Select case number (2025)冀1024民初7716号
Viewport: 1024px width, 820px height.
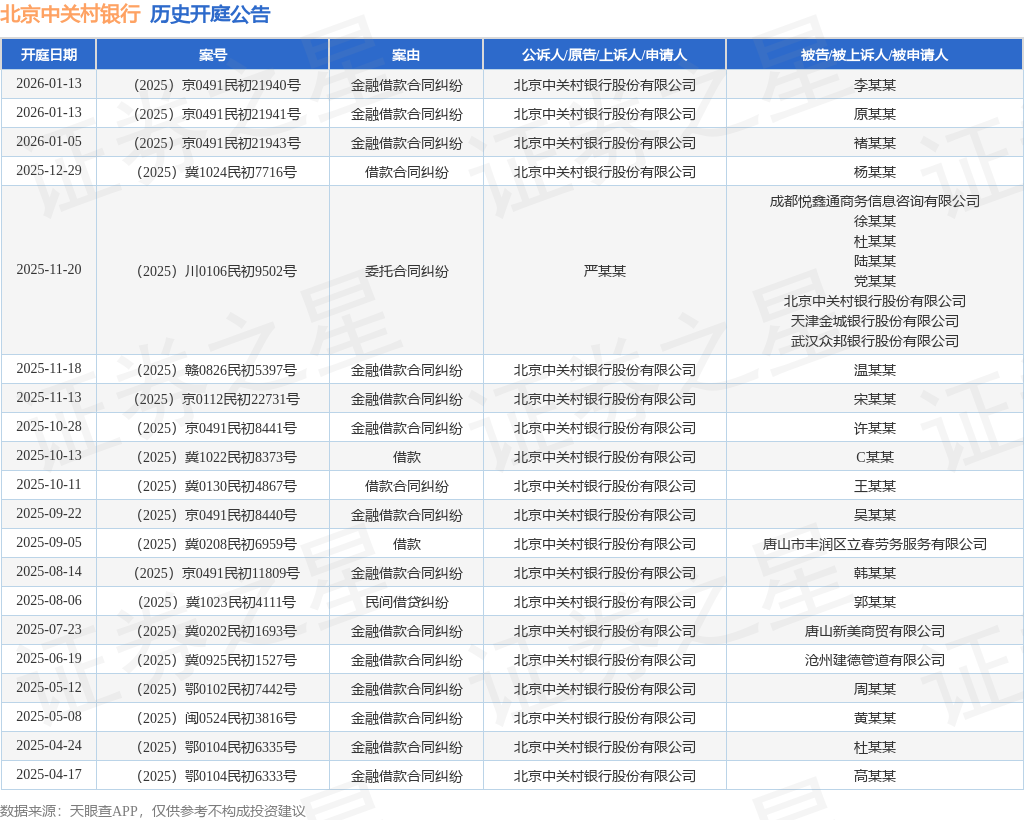[217, 172]
